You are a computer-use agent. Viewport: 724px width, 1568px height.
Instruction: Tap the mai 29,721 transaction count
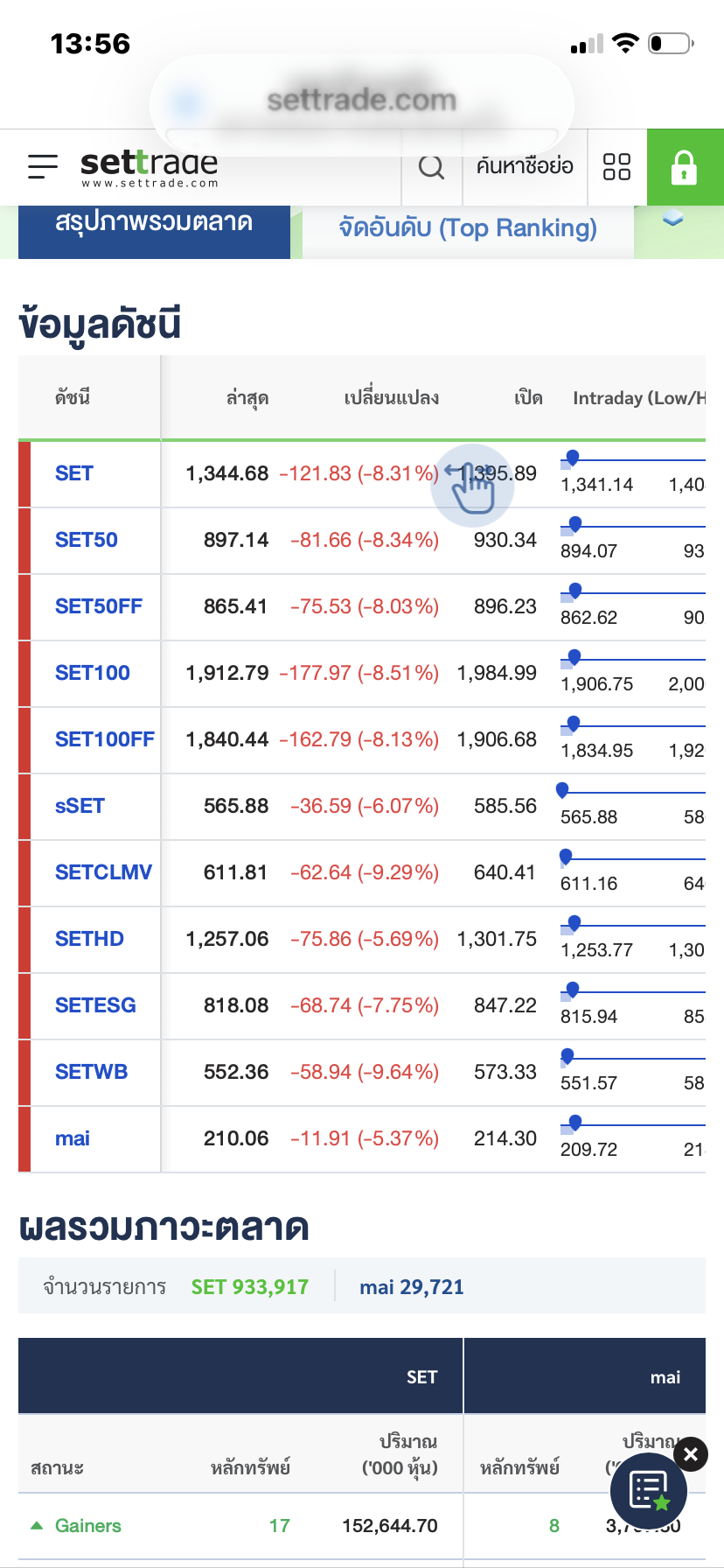[x=412, y=1287]
